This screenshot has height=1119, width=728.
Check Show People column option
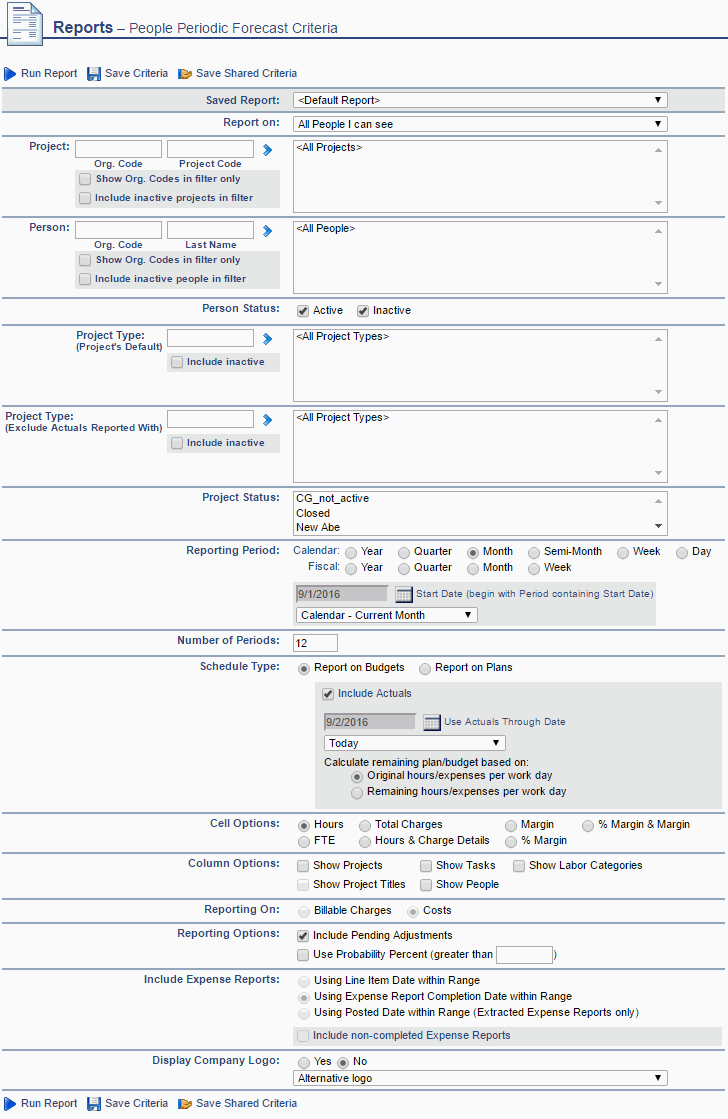(426, 885)
